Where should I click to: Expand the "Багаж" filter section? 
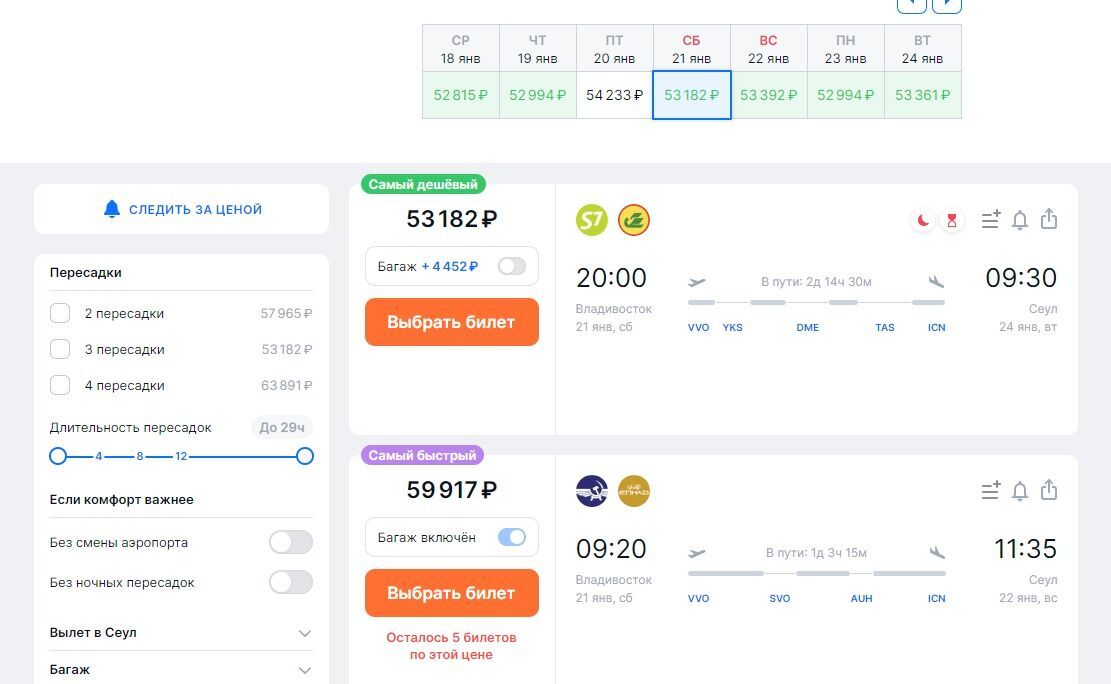pos(305,670)
